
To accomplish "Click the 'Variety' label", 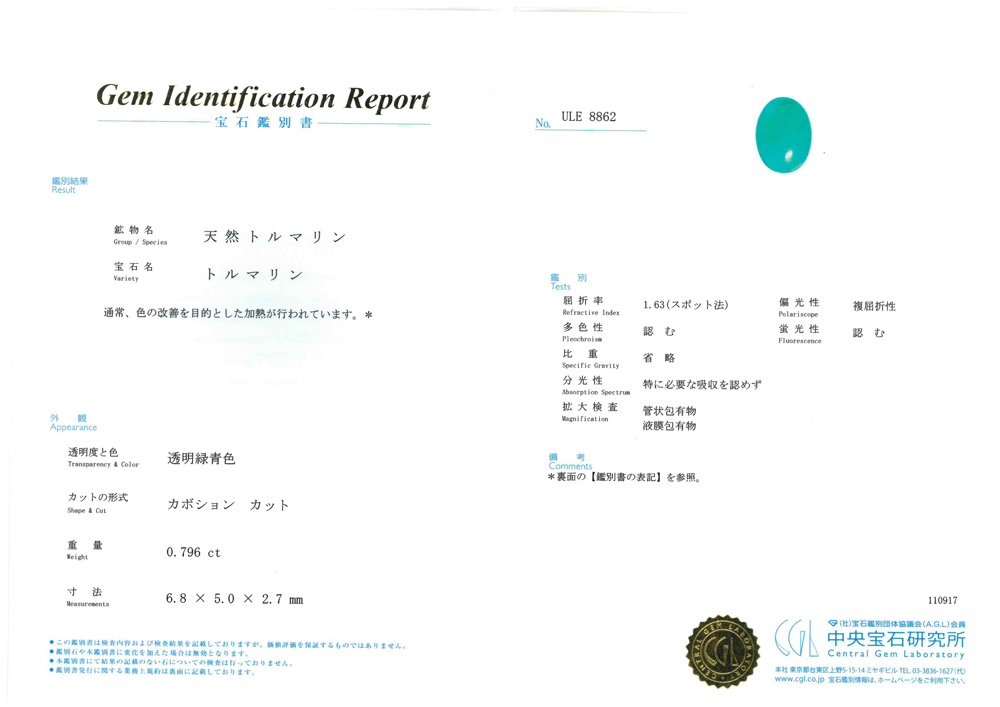I will [x=126, y=279].
